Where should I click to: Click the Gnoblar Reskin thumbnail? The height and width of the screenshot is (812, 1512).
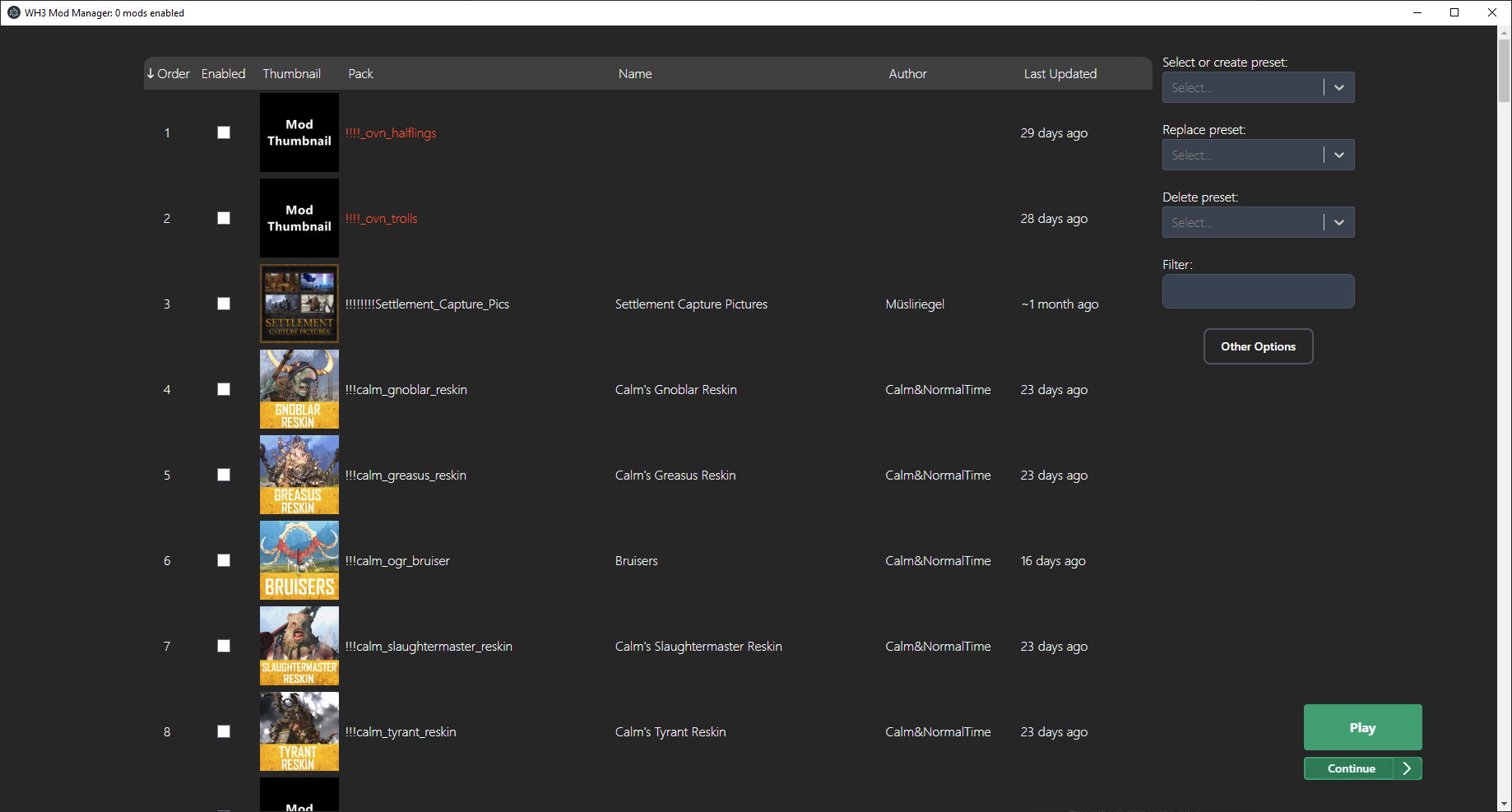299,389
